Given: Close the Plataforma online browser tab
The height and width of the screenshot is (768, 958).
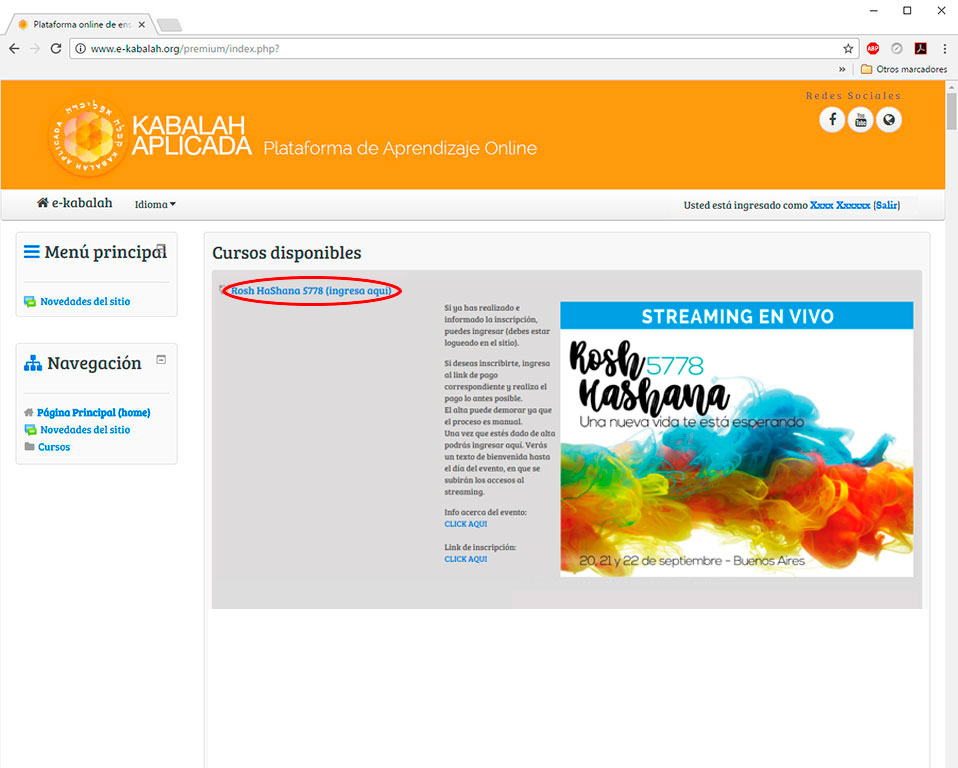Looking at the screenshot, I should pyautogui.click(x=141, y=24).
